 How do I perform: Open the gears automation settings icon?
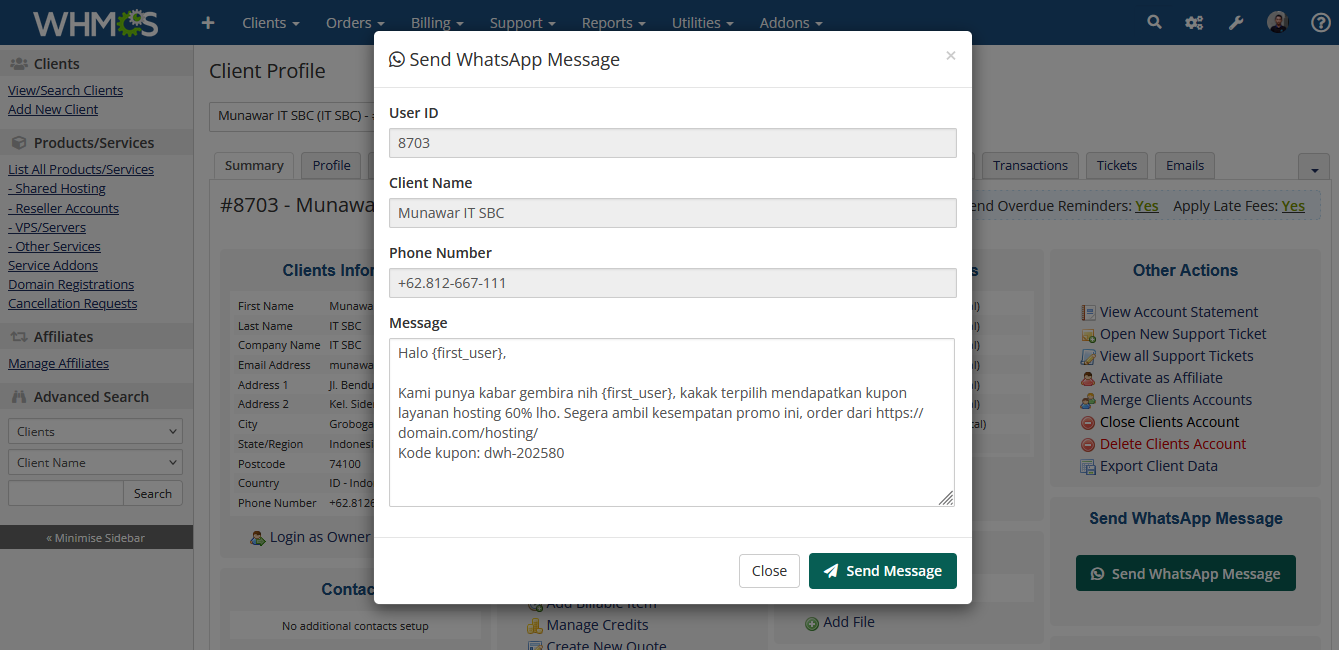coord(1194,22)
